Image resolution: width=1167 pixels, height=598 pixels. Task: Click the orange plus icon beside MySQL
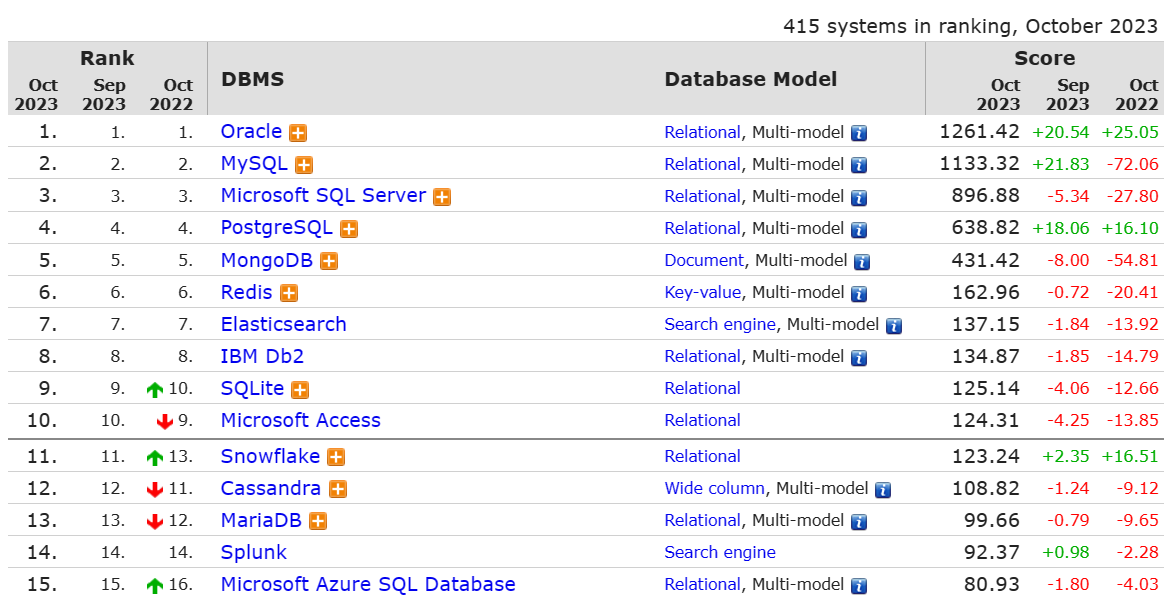(x=304, y=165)
